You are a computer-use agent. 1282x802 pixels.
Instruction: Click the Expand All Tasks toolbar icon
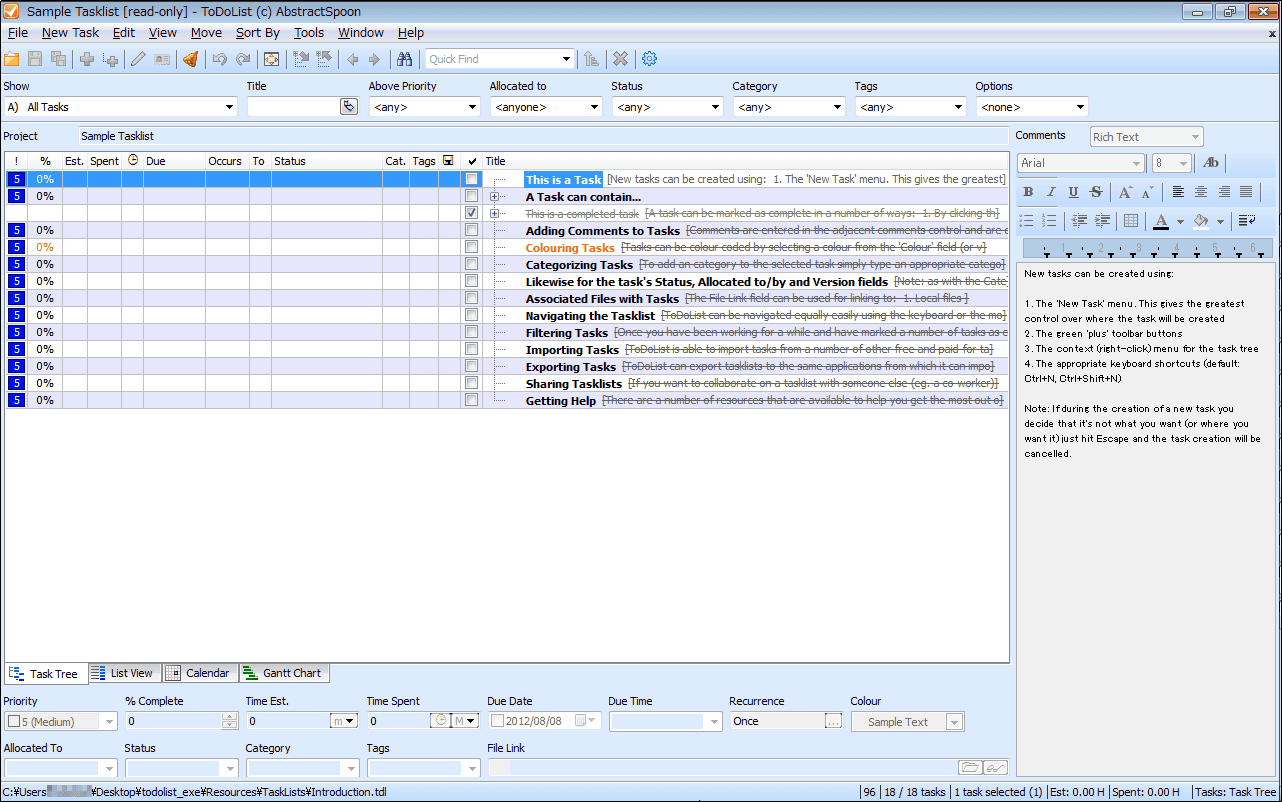click(x=300, y=59)
